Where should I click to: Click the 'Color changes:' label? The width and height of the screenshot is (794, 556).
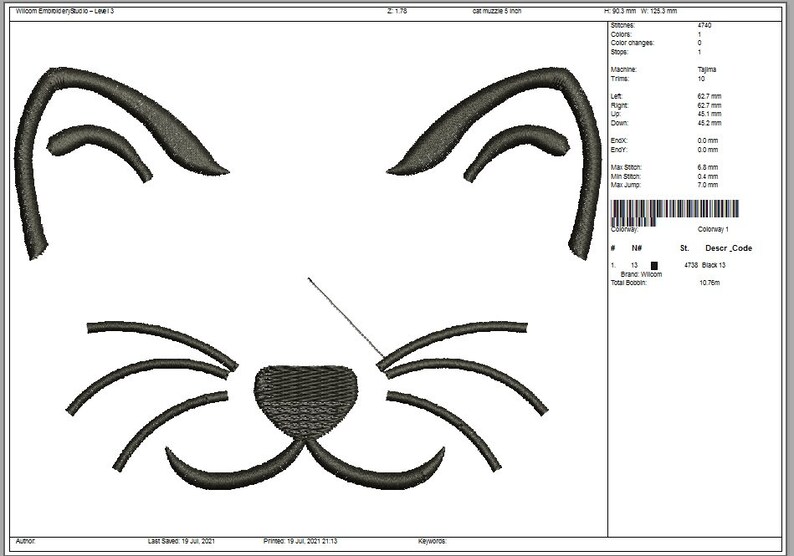(x=632, y=43)
